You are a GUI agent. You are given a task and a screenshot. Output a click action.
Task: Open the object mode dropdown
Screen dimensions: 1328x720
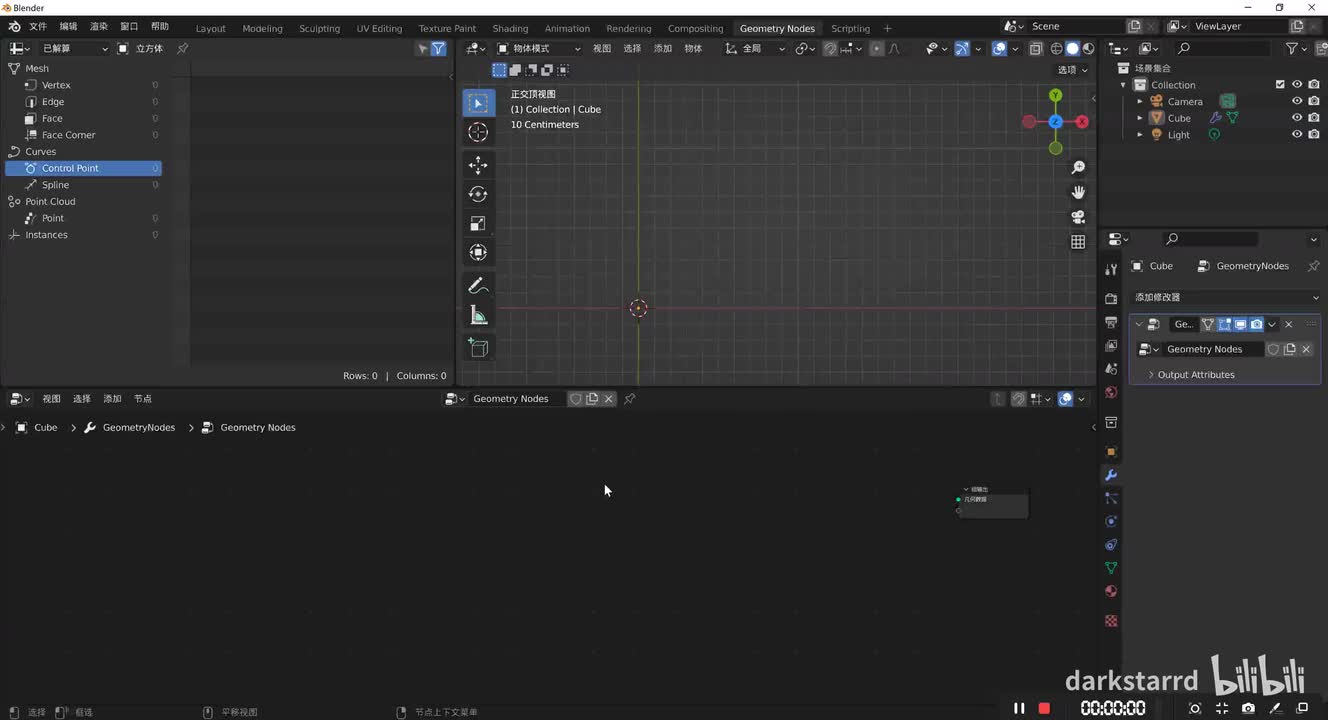pos(538,48)
